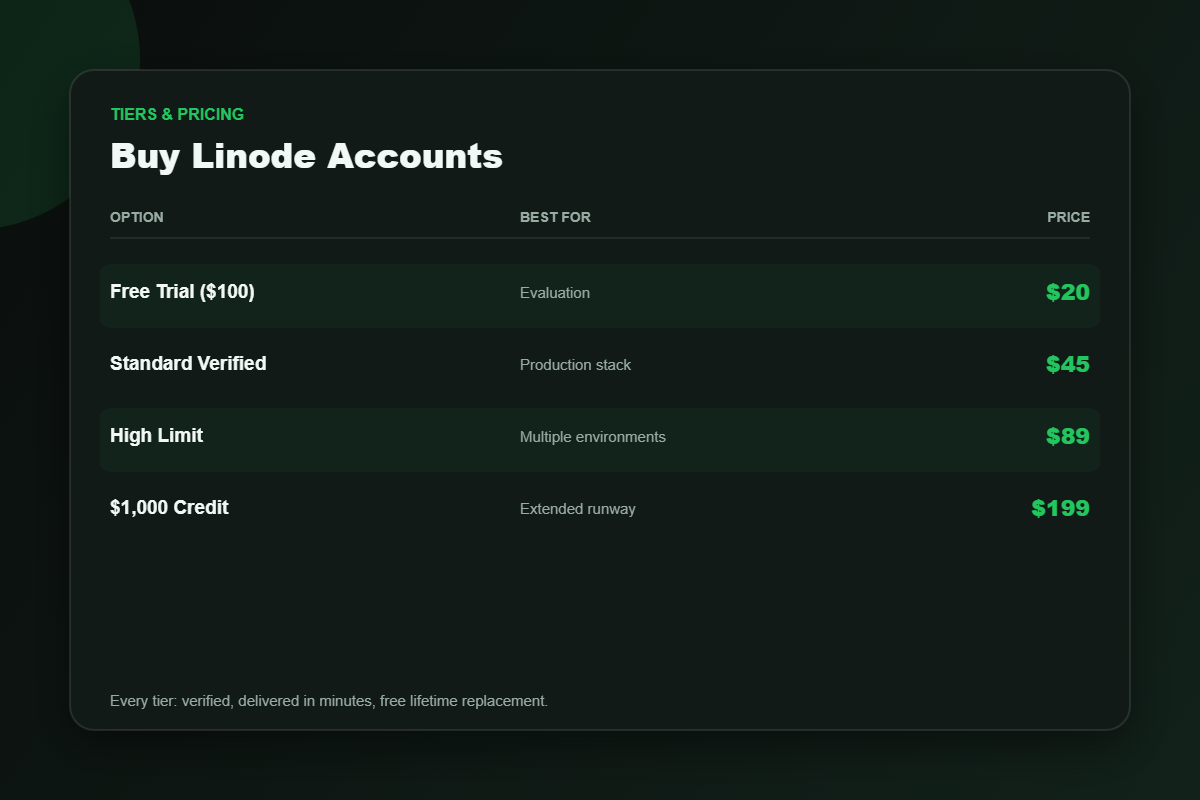
Task: Click the 'OPTION' column header
Action: coord(137,217)
